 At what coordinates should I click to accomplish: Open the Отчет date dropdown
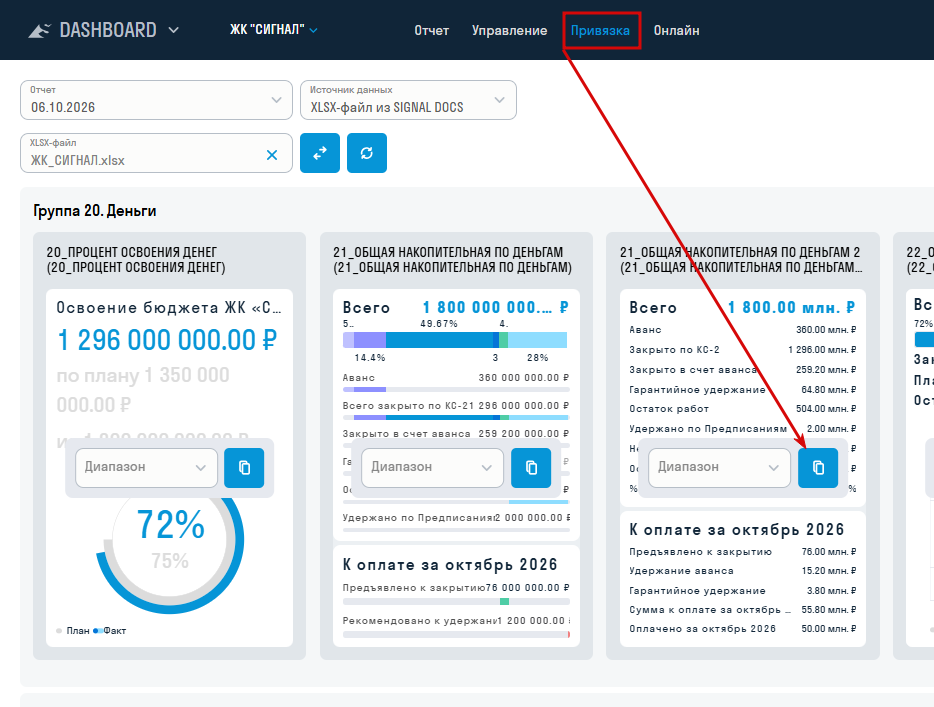pos(156,100)
